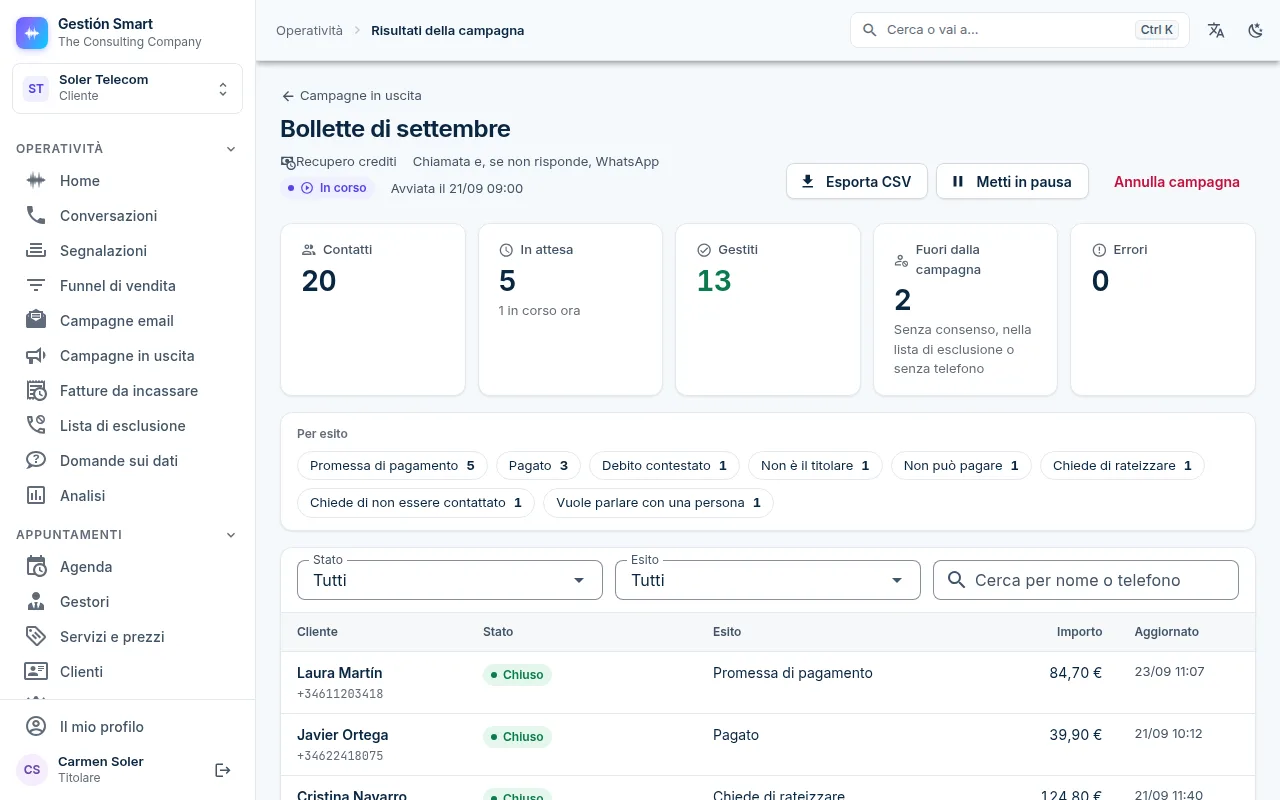Click the Cerca o vai a search box
The image size is (1280, 800).
[1020, 30]
